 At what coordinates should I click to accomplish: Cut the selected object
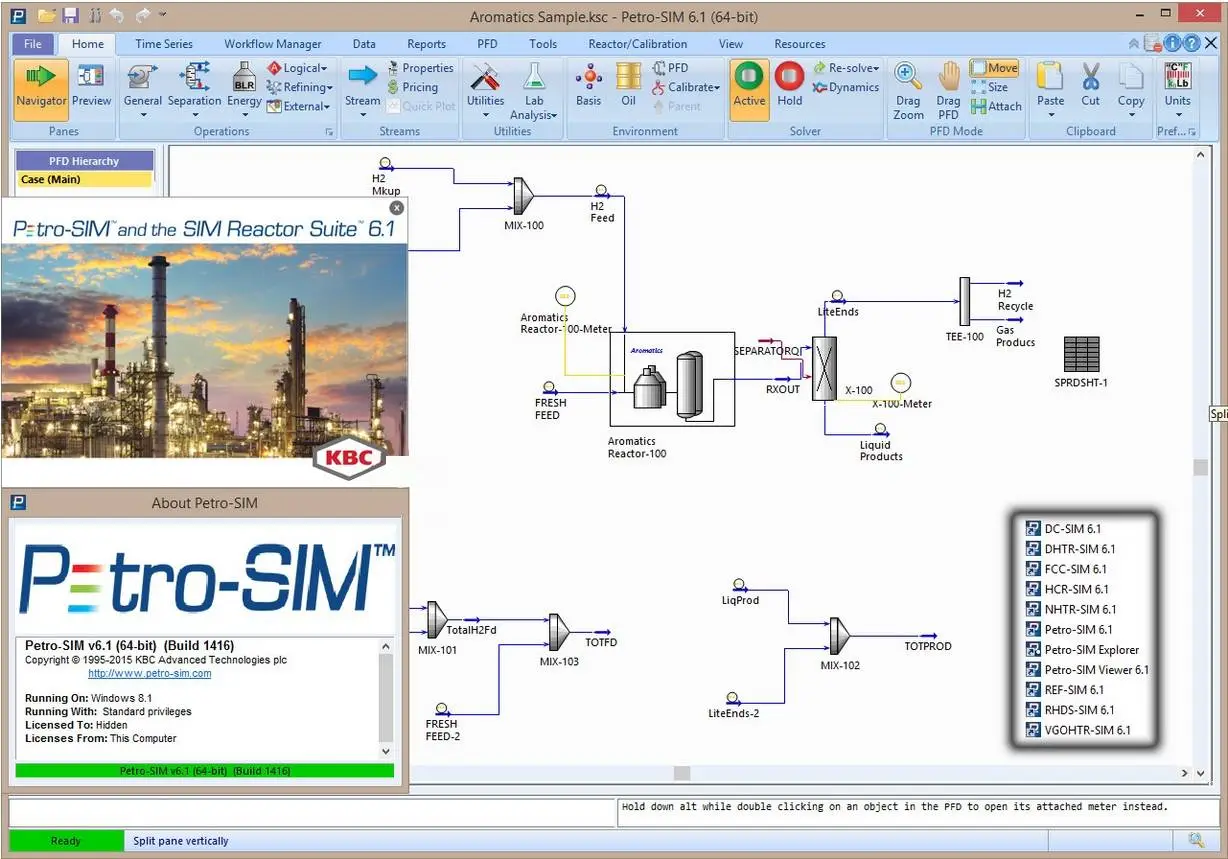[x=1090, y=85]
